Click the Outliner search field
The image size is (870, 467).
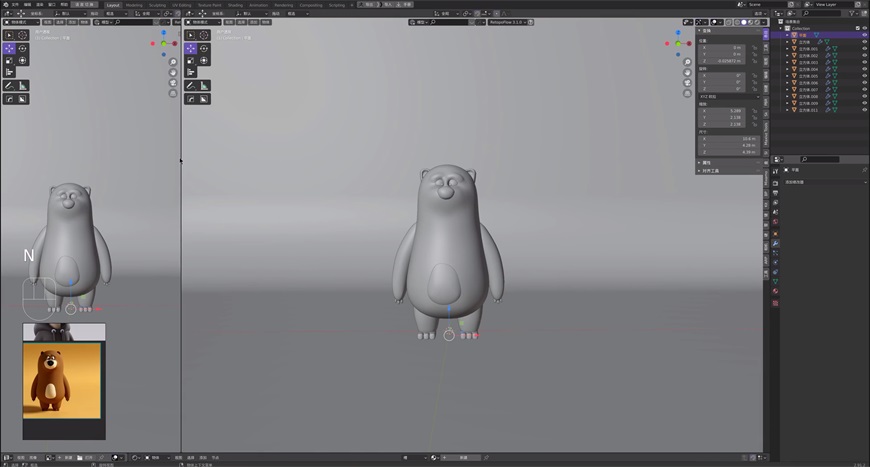pyautogui.click(x=823, y=13)
